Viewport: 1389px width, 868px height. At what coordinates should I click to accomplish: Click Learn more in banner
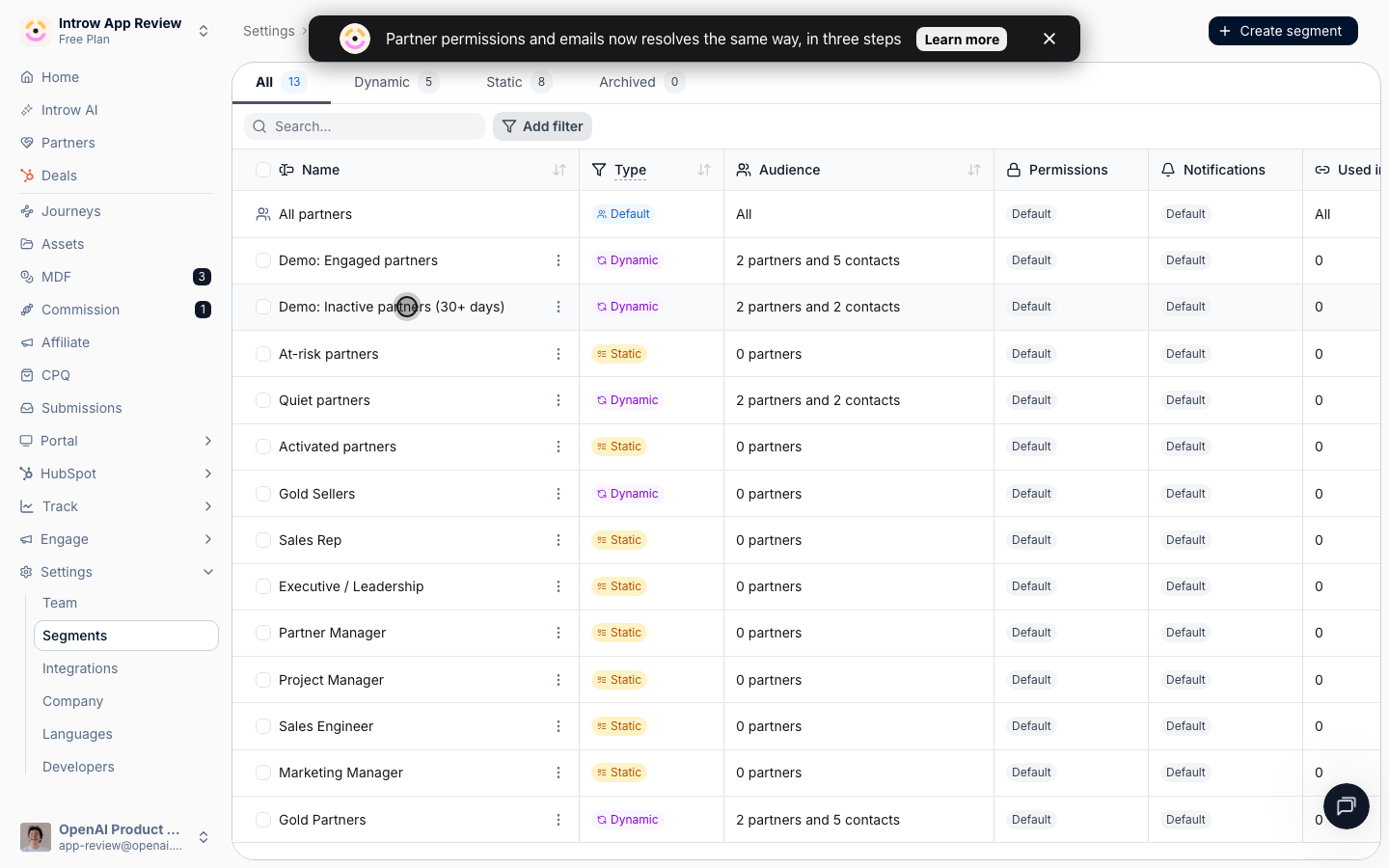click(x=962, y=40)
